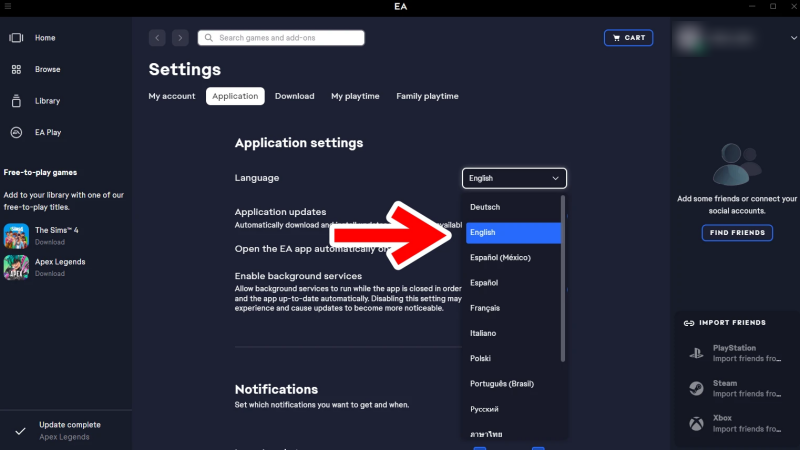Click the FIND FRIENDS button
Screen dimensions: 800x450
[736, 232]
